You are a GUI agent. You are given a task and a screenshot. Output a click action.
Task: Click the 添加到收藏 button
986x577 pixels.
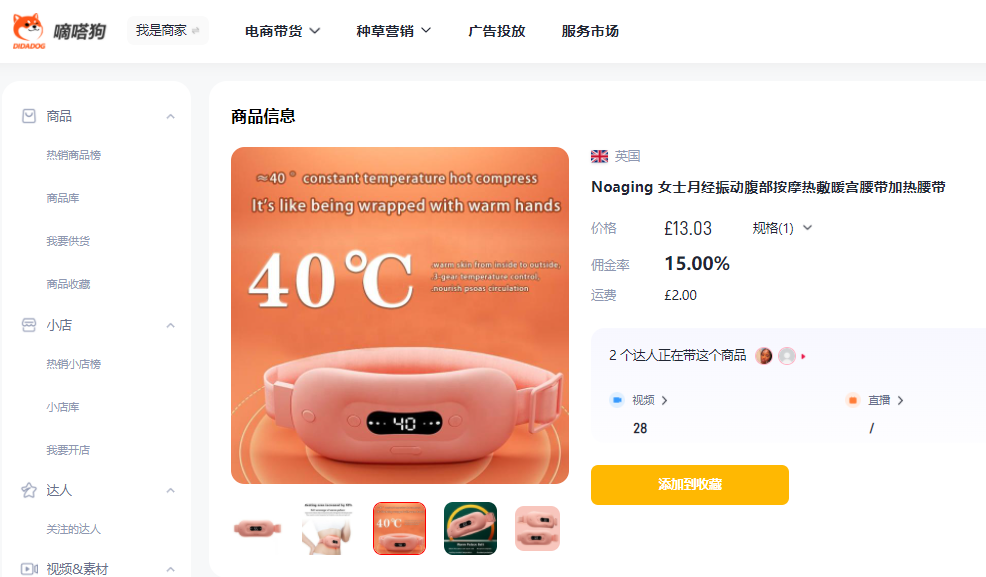[x=690, y=485]
